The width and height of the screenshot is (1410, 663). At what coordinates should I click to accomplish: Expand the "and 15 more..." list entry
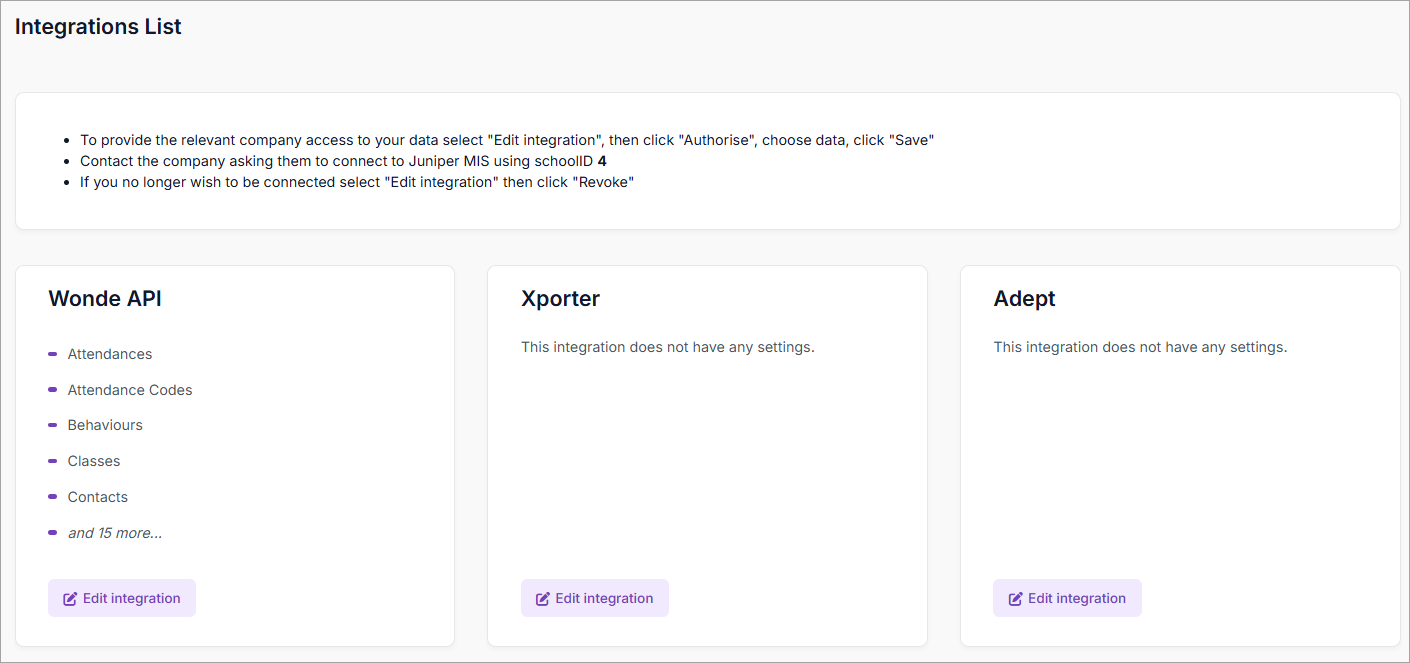tap(115, 533)
